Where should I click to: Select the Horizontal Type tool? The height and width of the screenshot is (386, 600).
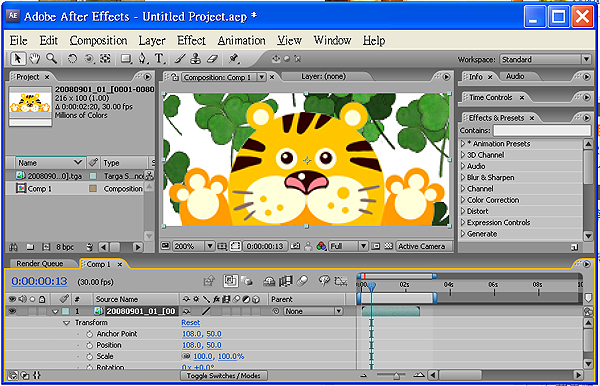pyautogui.click(x=159, y=59)
